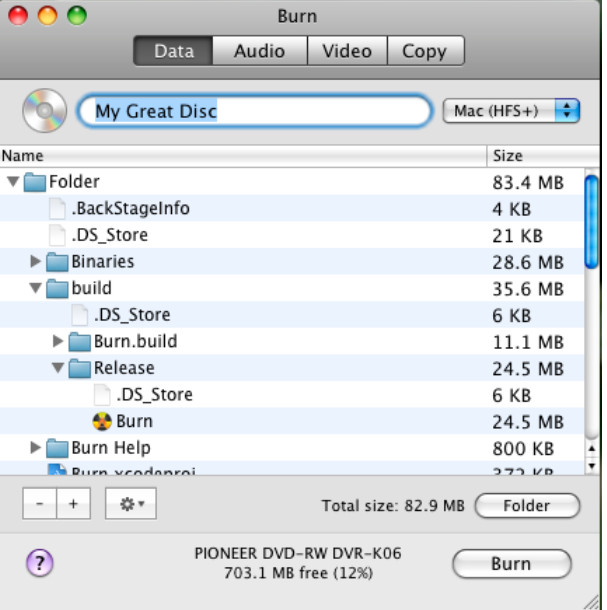Viewport: 607px width, 610px height.
Task: Click the 800 KB size value
Action: pyautogui.click(x=523, y=449)
